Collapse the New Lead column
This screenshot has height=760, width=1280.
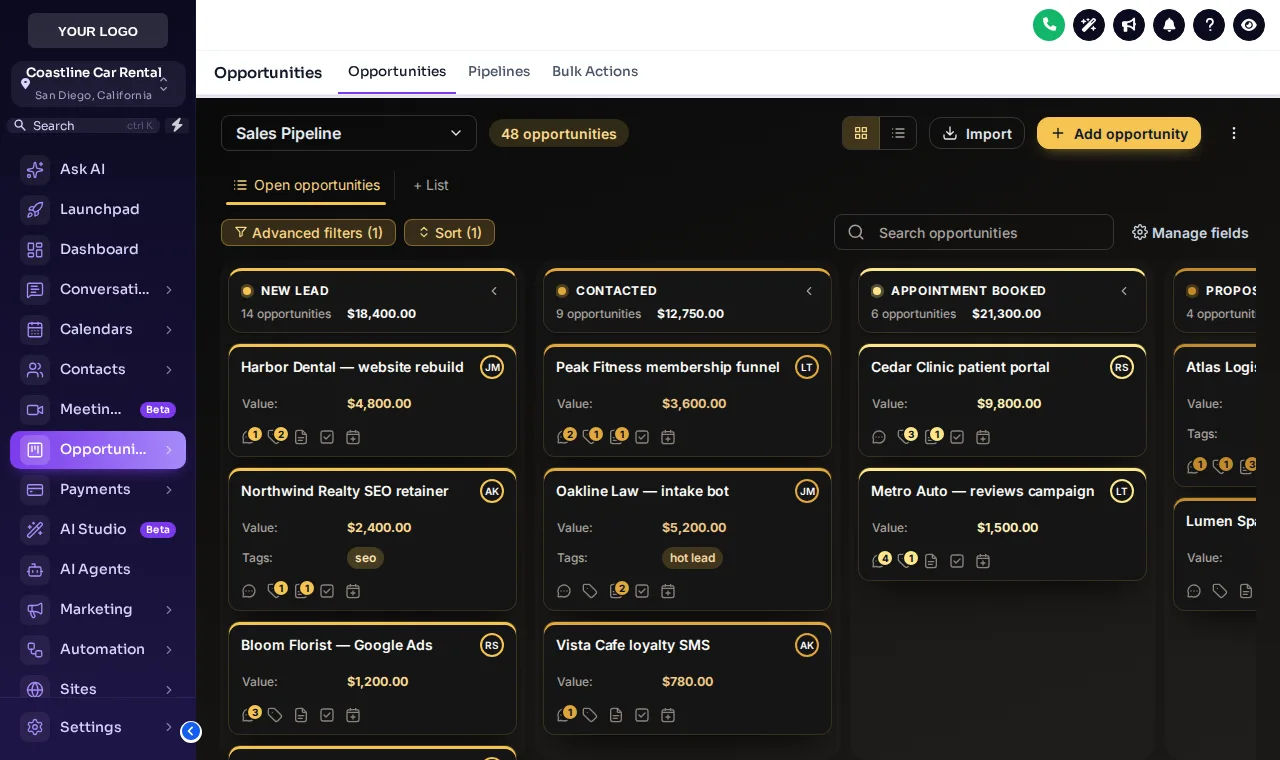click(494, 291)
